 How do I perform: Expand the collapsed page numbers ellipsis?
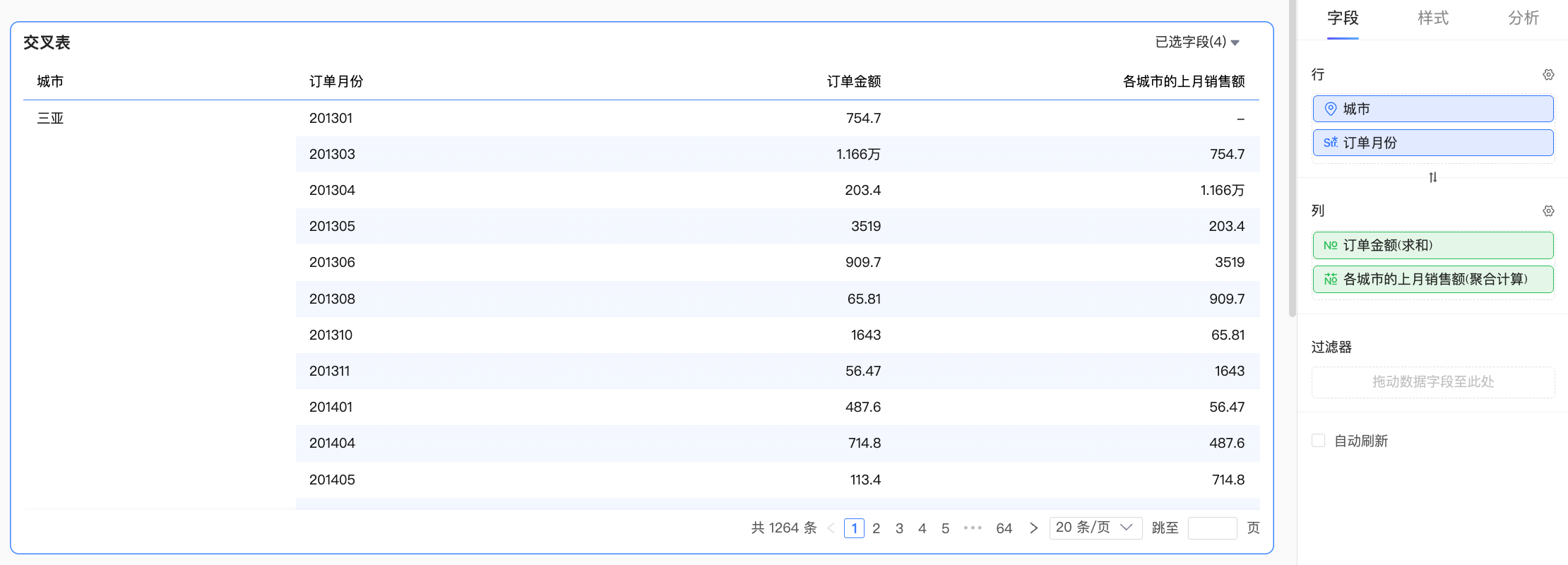(973, 528)
